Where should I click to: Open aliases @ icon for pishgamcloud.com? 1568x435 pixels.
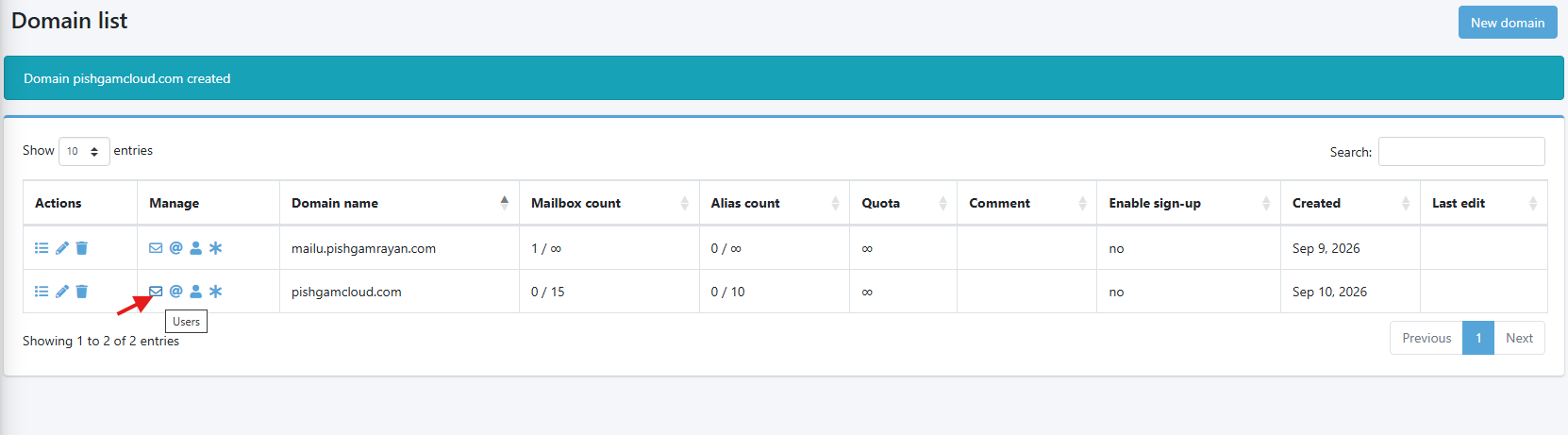pos(175,292)
